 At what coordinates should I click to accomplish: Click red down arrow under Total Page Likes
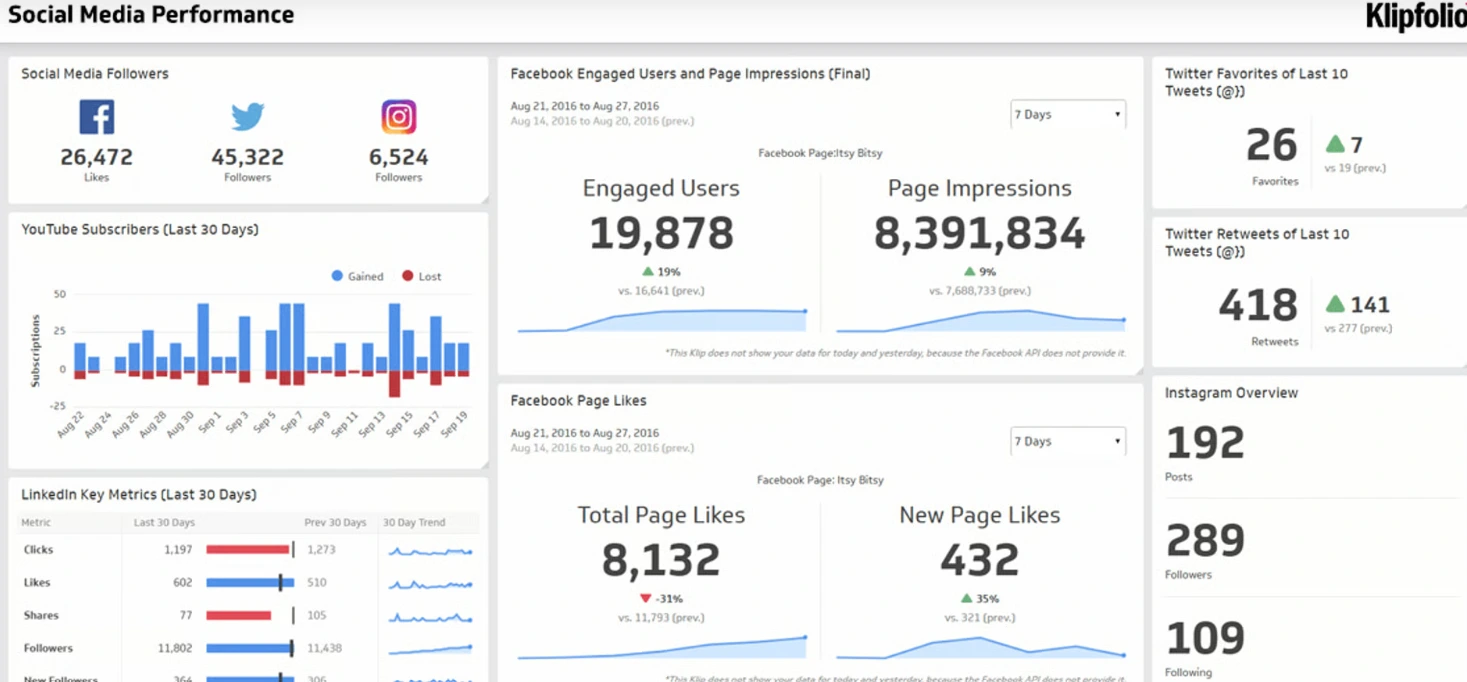click(x=645, y=599)
